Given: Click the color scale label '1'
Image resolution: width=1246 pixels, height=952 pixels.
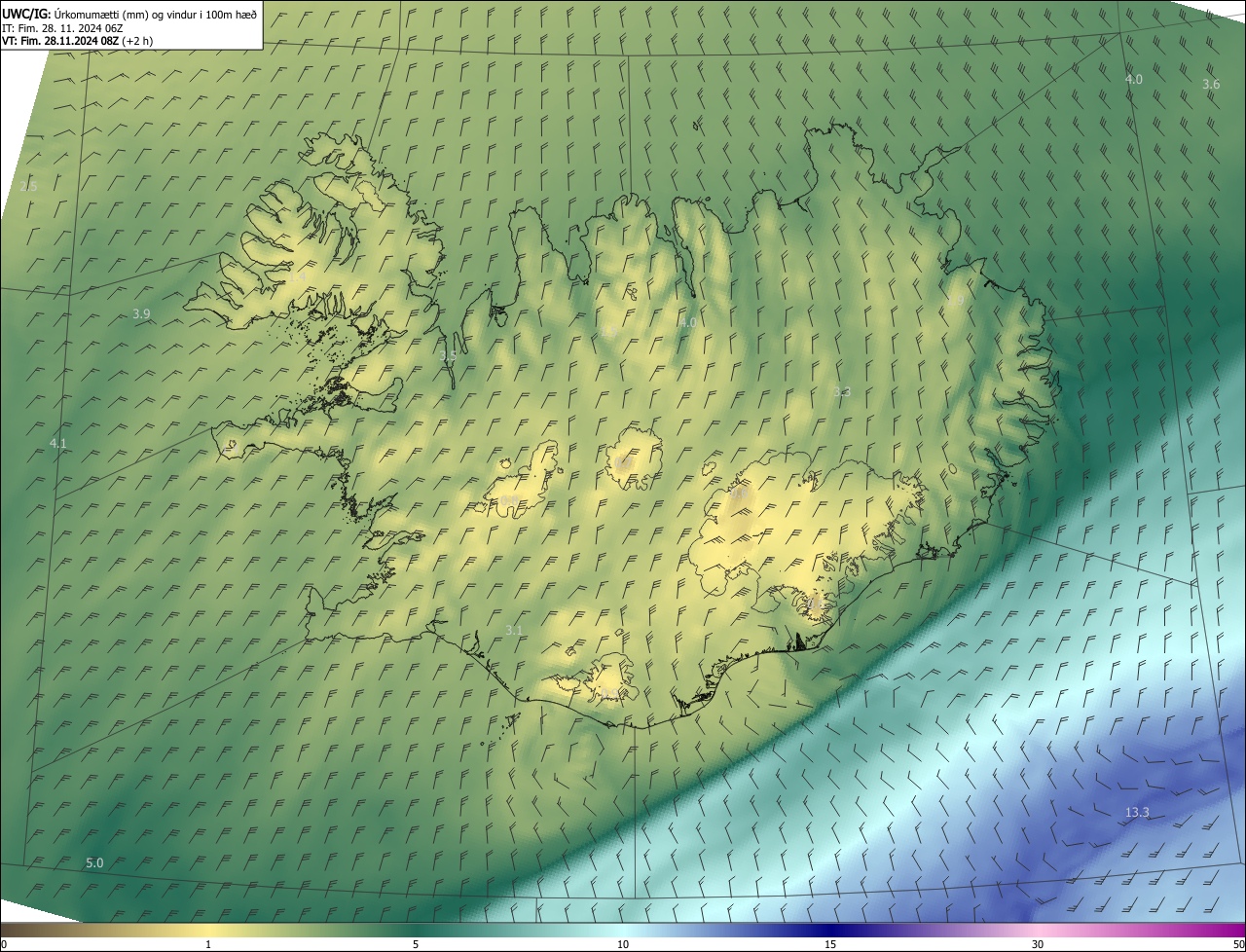Looking at the screenshot, I should [x=208, y=944].
